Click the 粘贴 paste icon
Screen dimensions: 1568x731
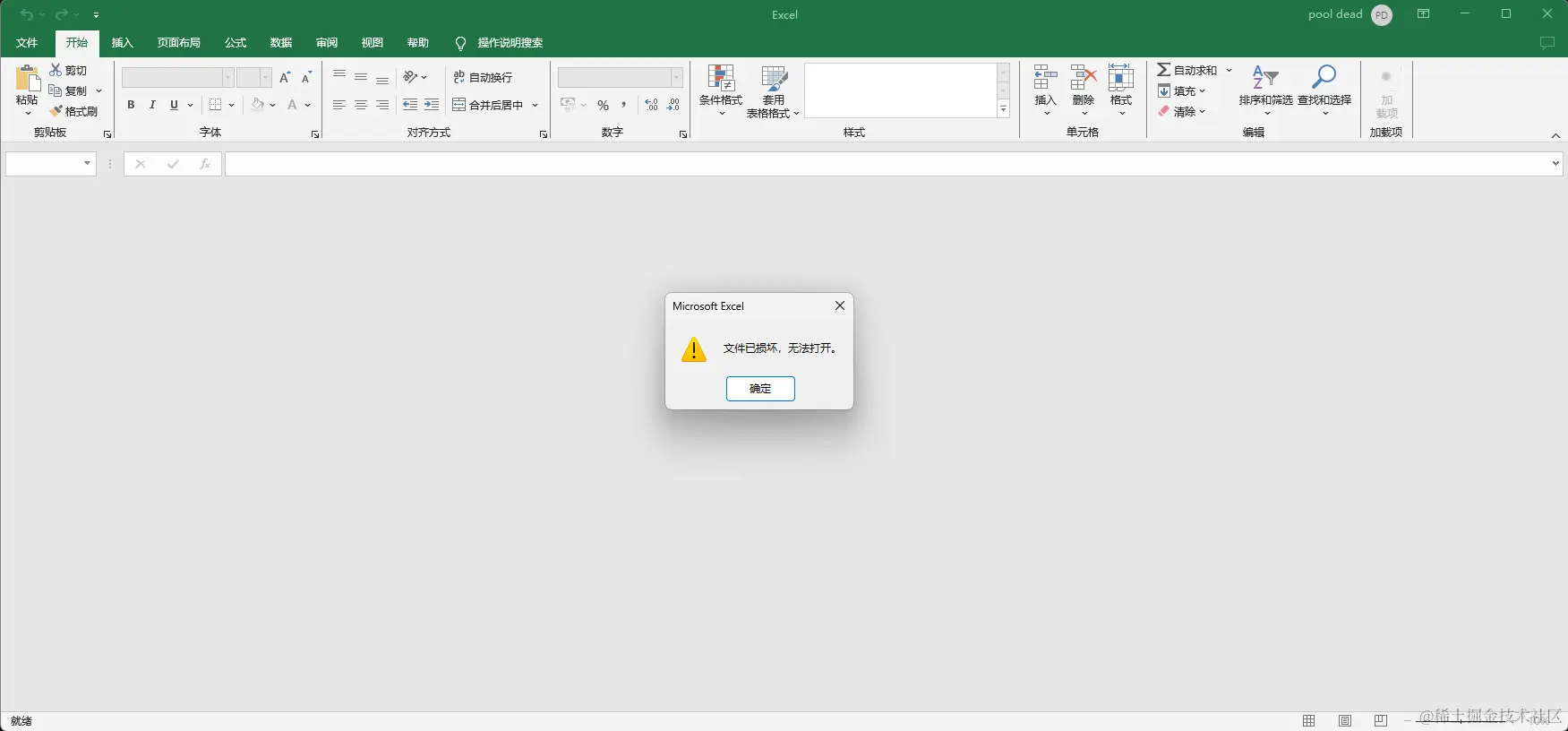[x=27, y=78]
